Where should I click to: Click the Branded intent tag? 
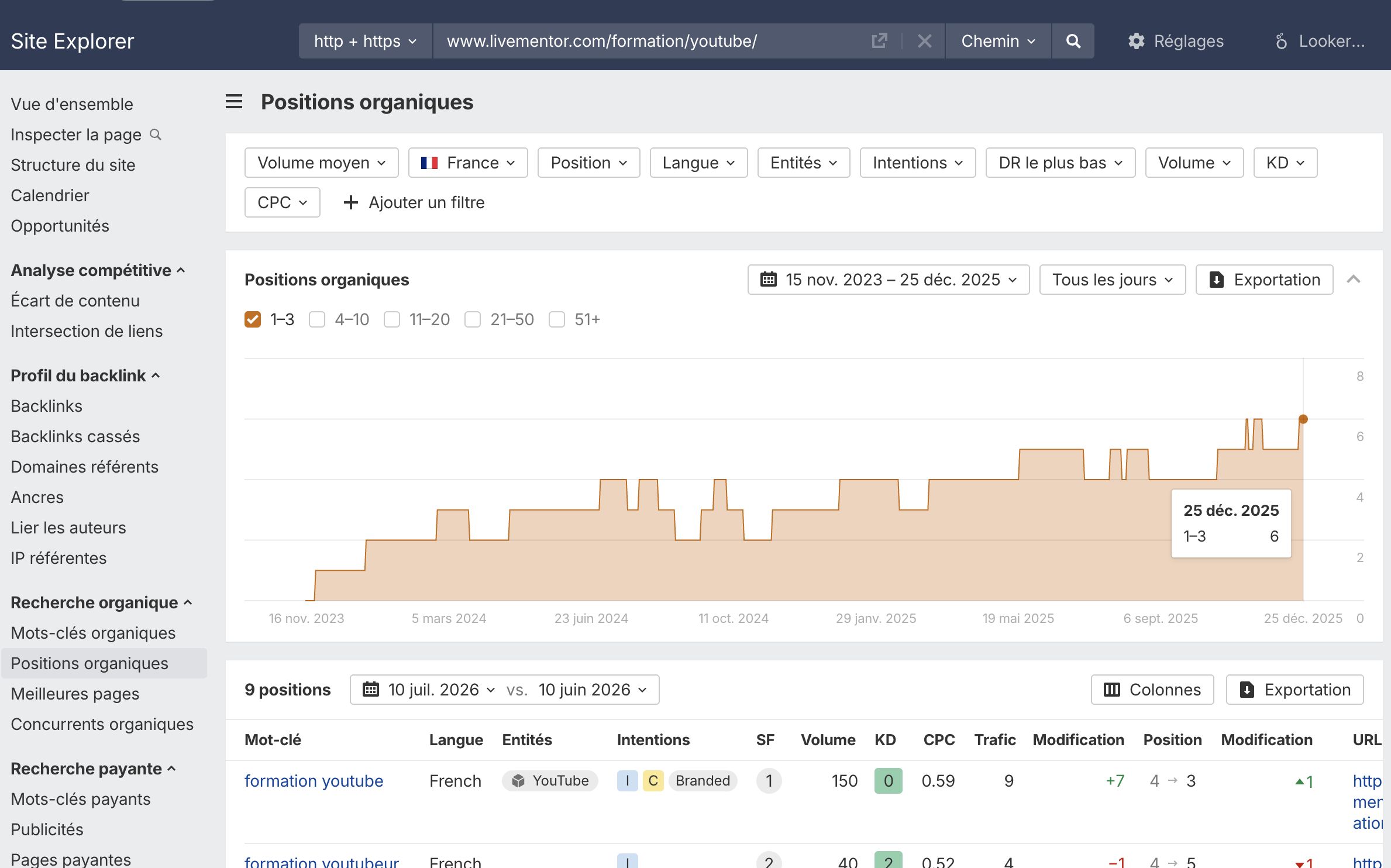coord(703,781)
